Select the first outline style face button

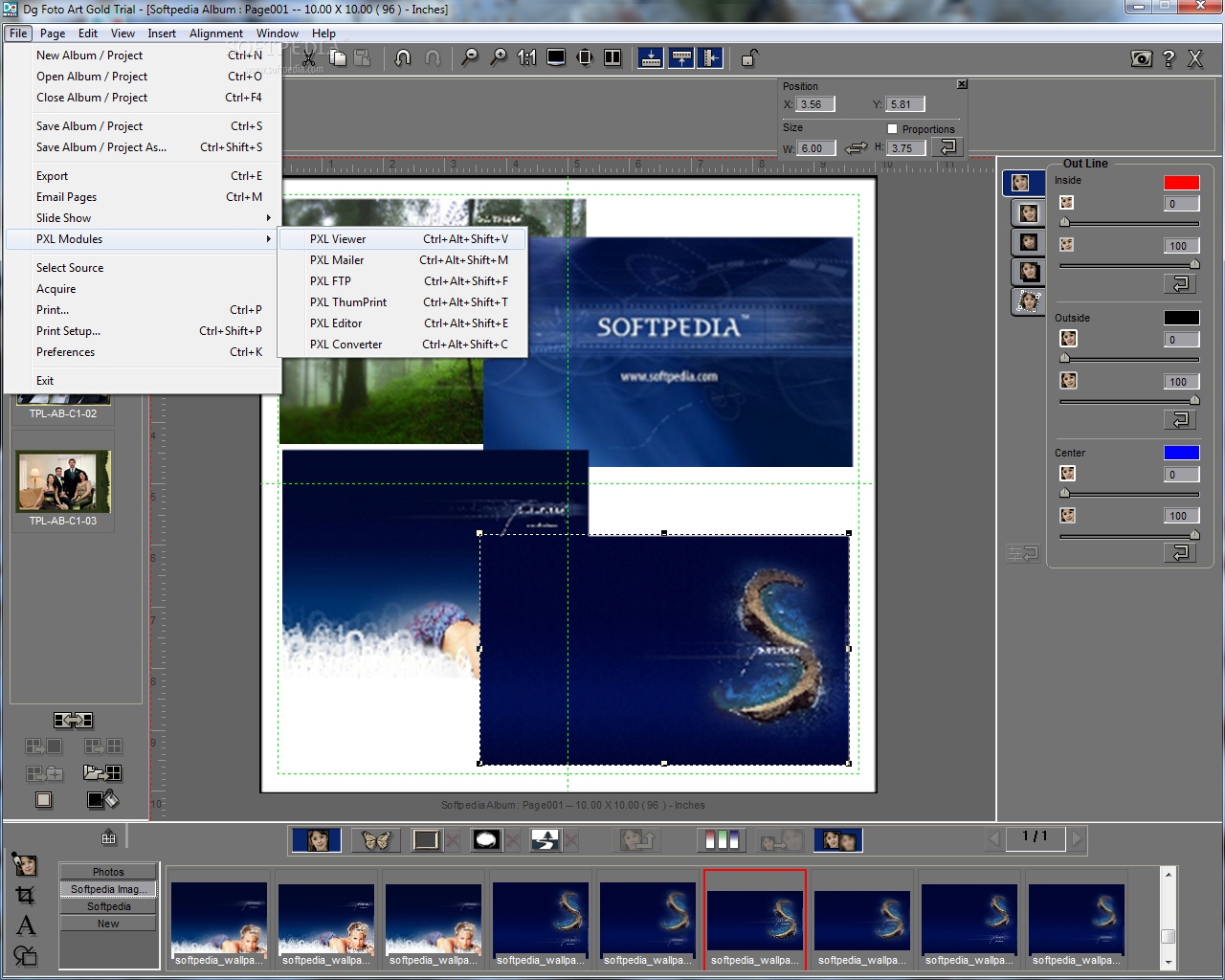click(x=1022, y=182)
